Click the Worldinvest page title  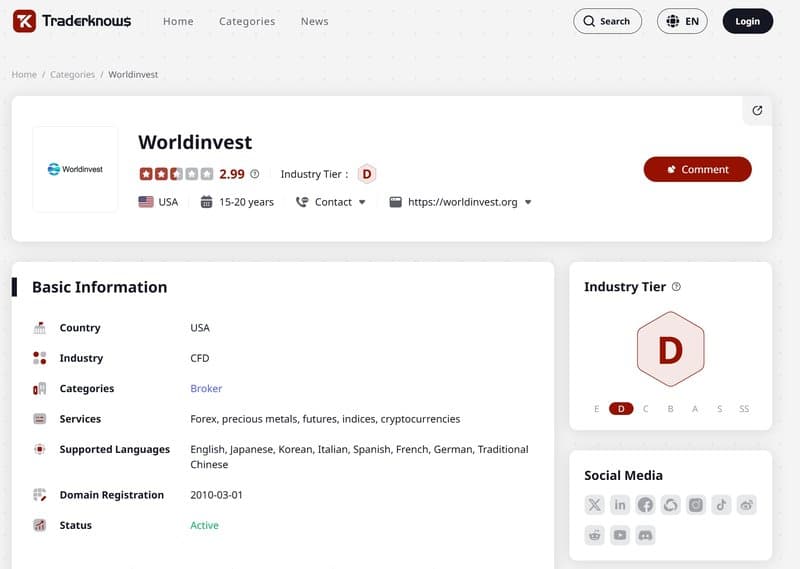[x=195, y=142]
